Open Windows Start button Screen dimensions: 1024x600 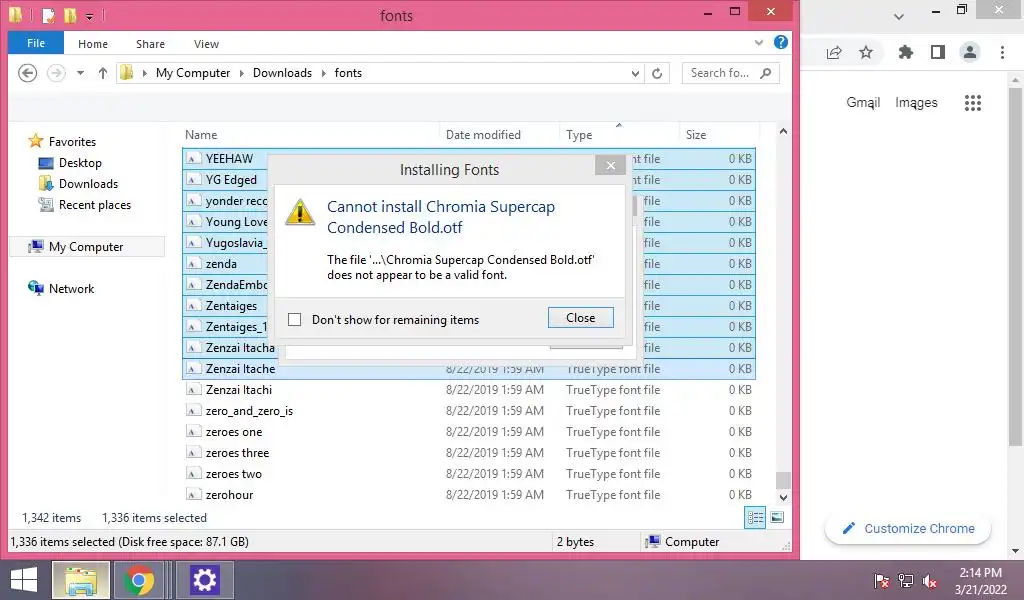[24, 580]
